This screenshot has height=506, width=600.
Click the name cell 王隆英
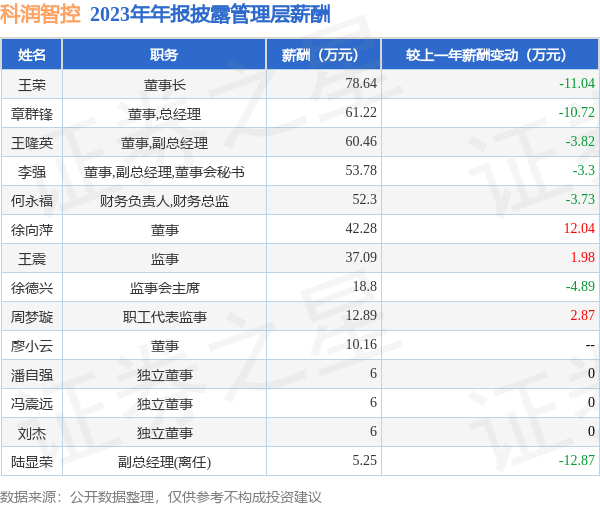[x=32, y=143]
